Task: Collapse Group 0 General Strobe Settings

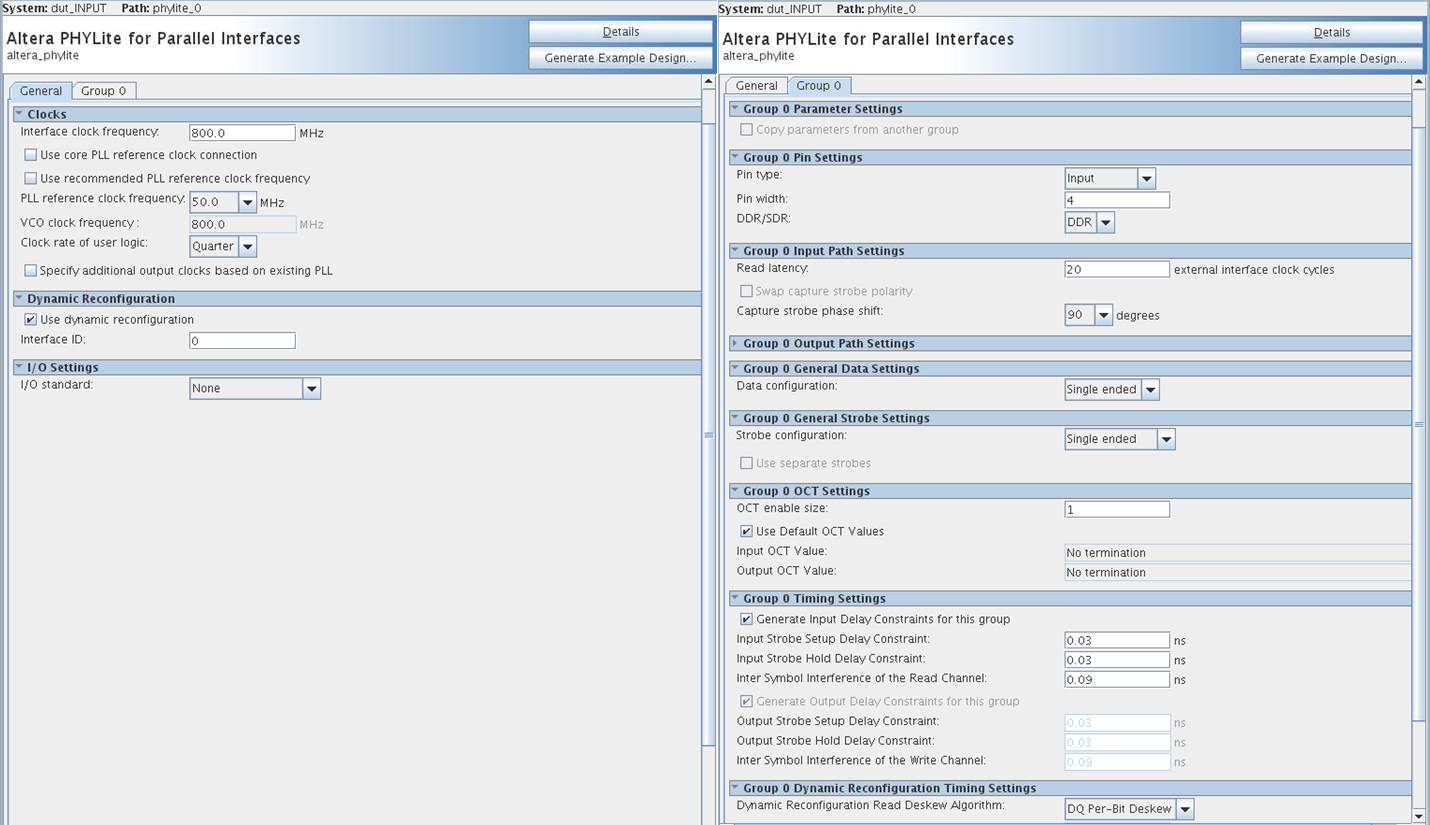Action: (735, 418)
